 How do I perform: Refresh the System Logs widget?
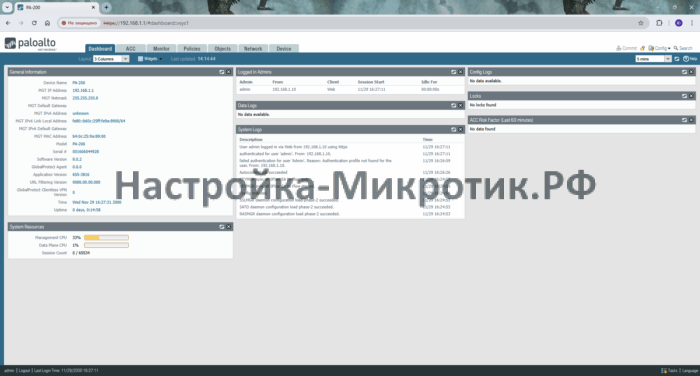point(454,130)
